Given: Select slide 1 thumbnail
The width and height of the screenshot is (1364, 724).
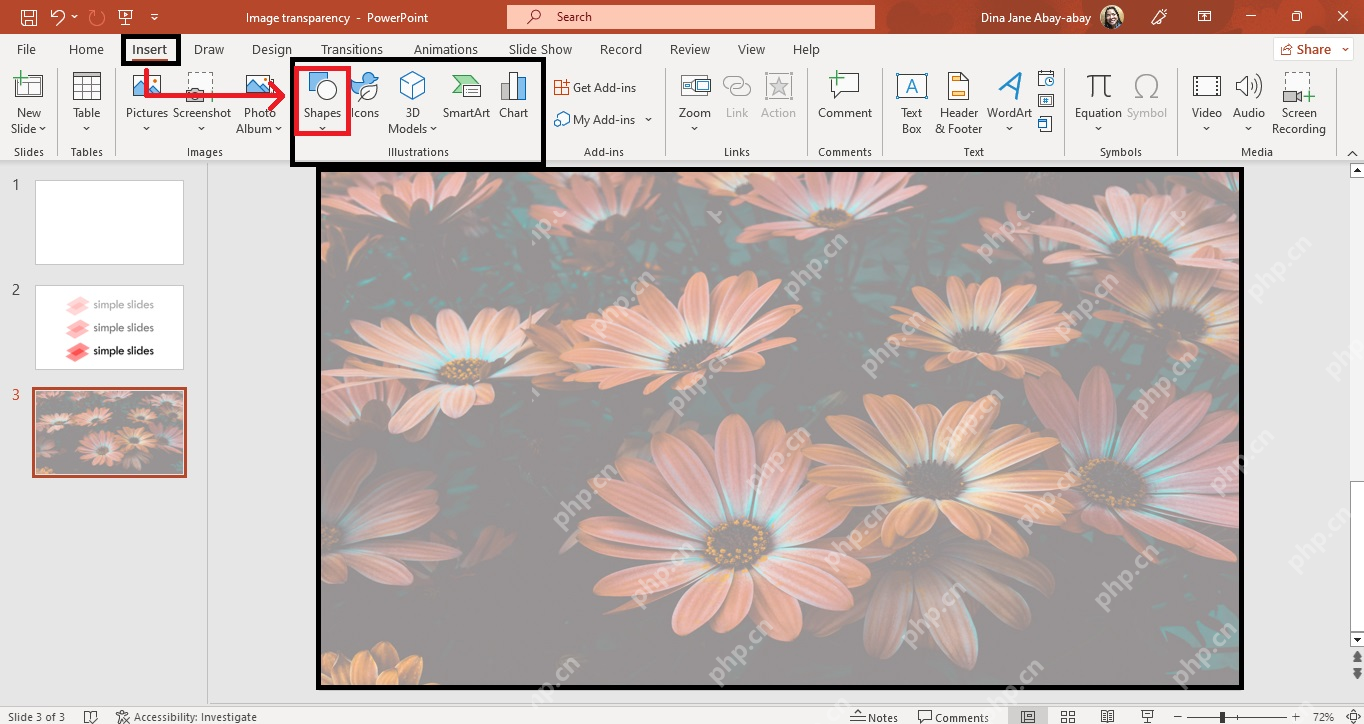Looking at the screenshot, I should pyautogui.click(x=109, y=222).
